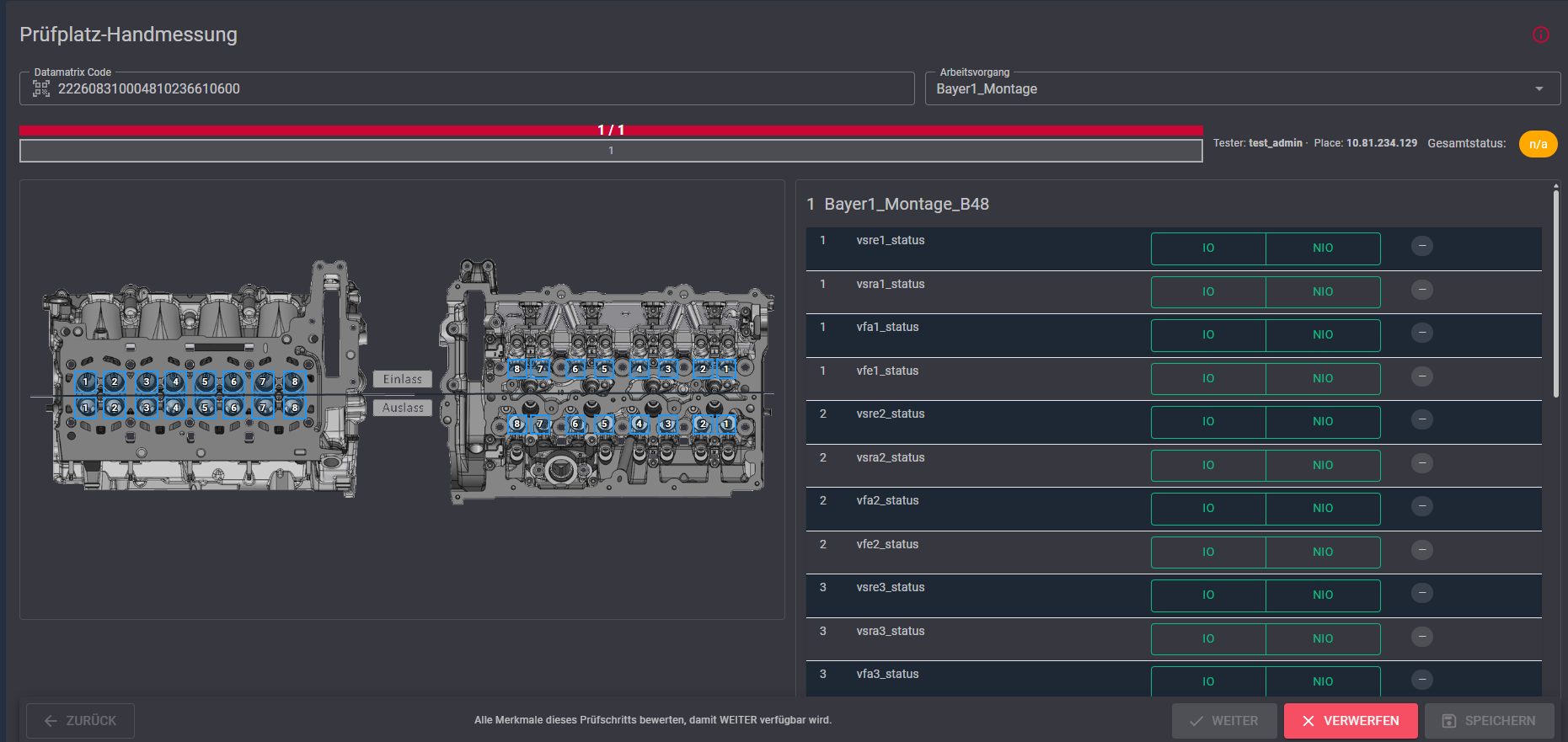Reset the vsre1_status rating with minus icon
1568x742 pixels.
[1421, 246]
